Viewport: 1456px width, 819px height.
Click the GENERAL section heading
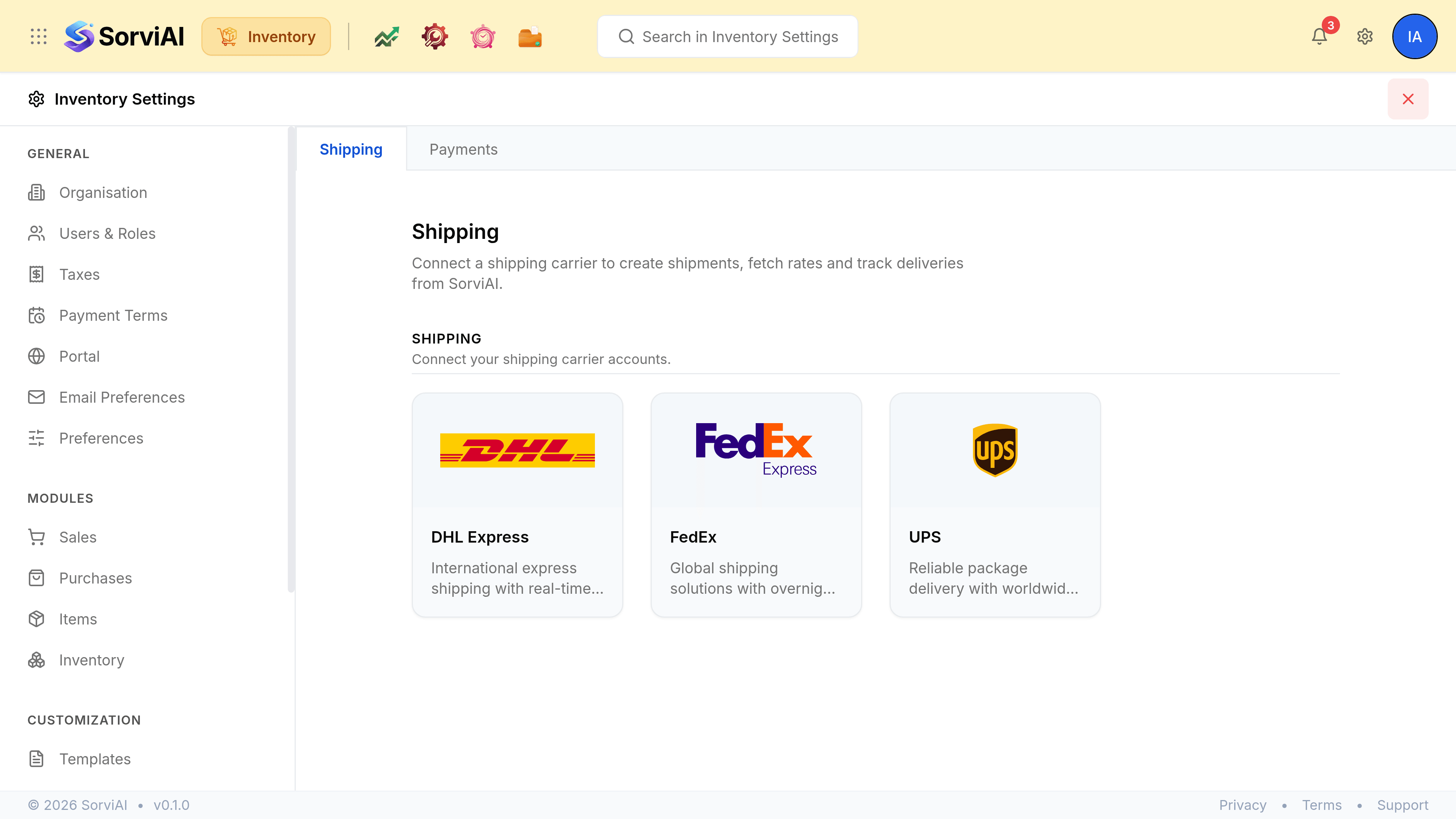click(x=58, y=154)
